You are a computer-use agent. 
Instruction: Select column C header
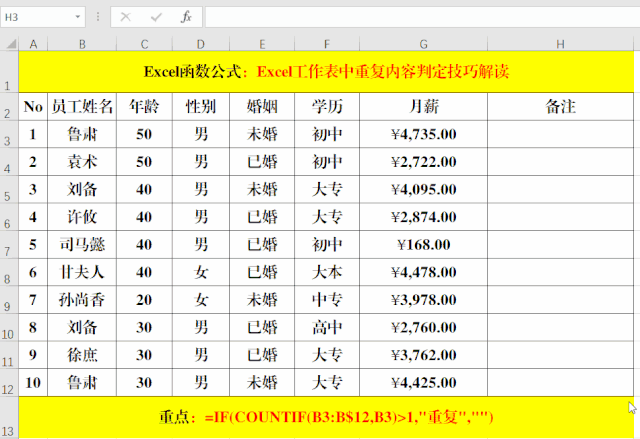click(144, 44)
